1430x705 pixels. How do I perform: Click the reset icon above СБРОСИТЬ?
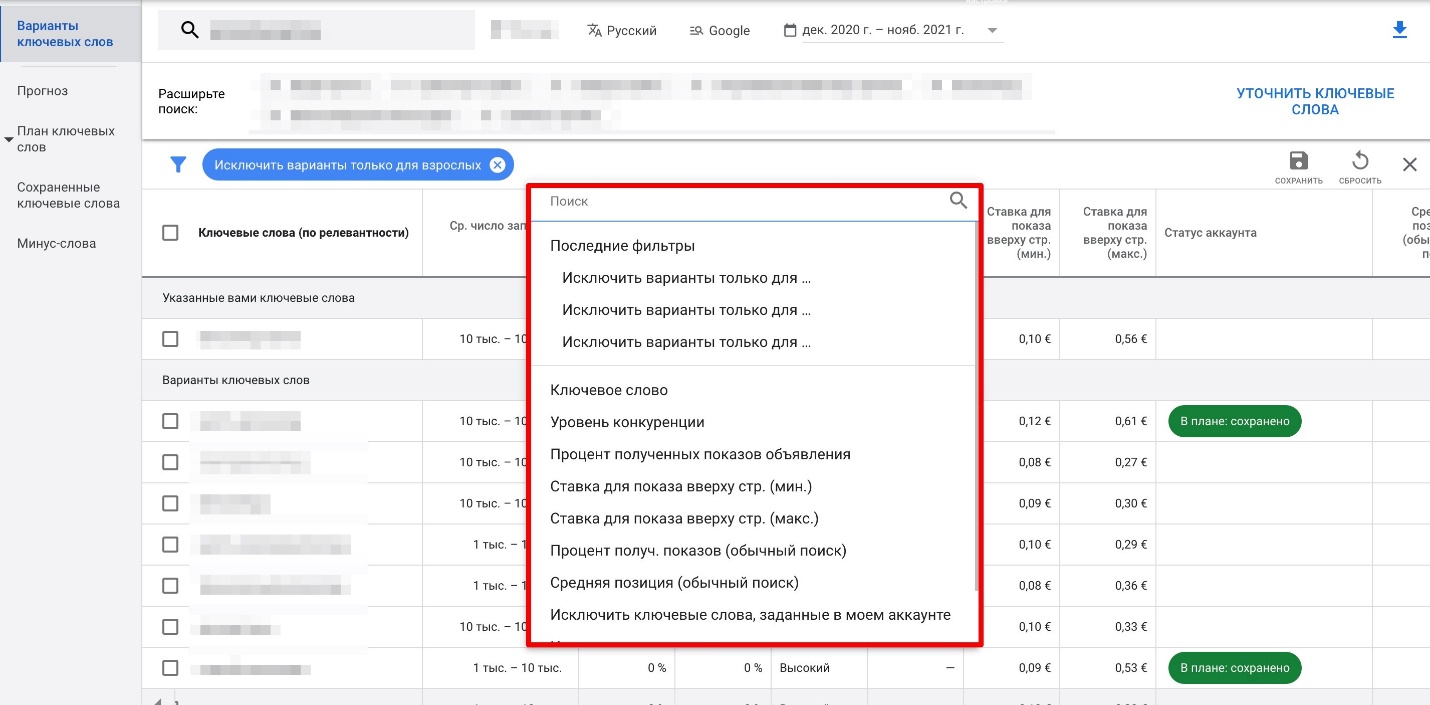coord(1359,160)
